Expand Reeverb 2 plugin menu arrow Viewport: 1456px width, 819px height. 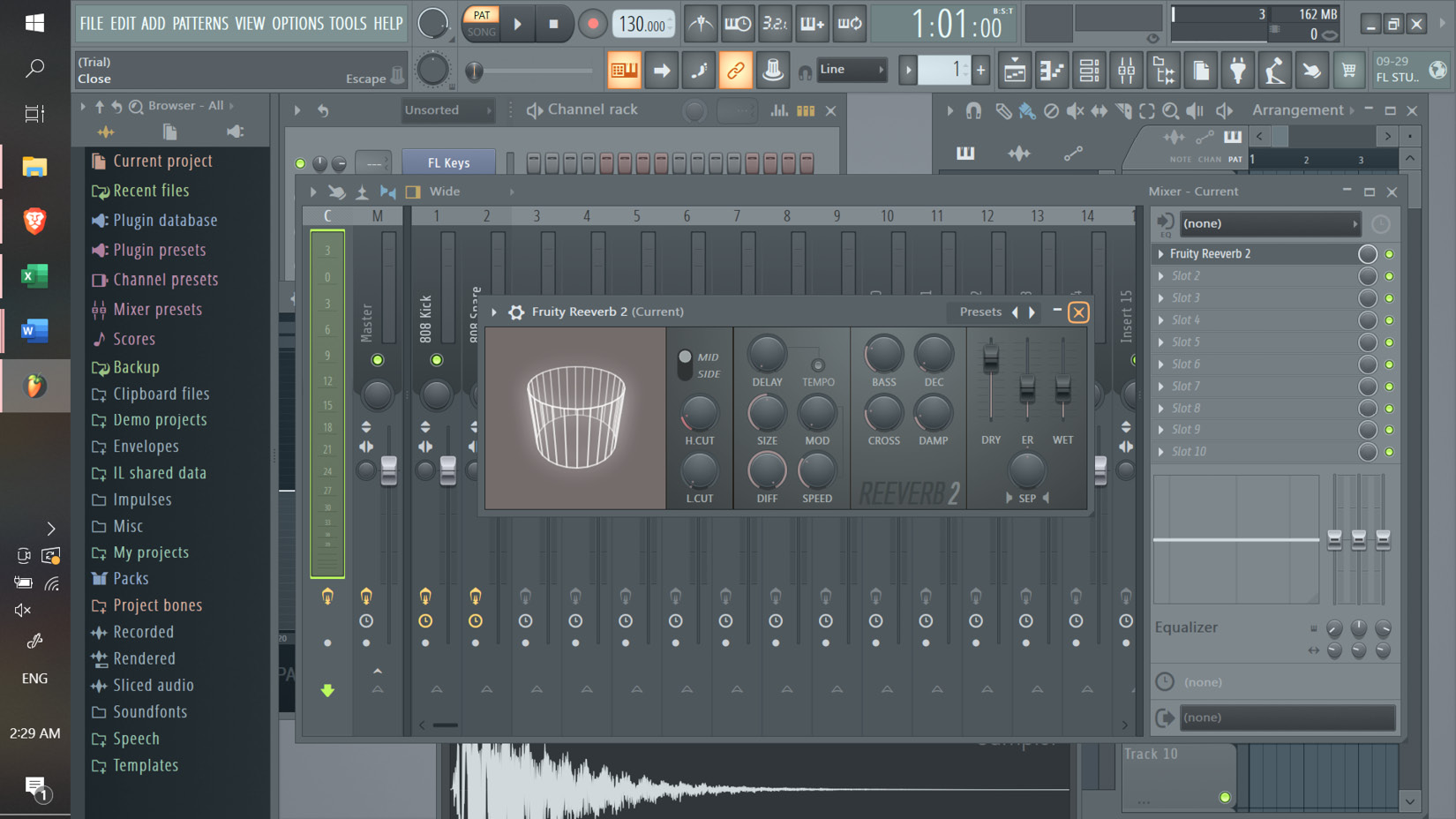[494, 312]
